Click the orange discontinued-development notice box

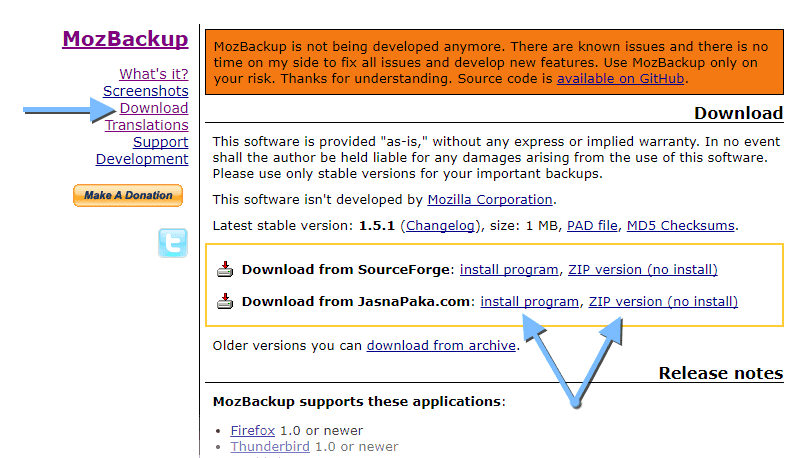pyautogui.click(x=494, y=62)
